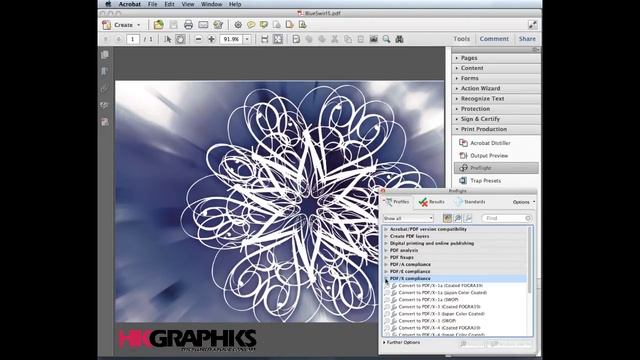The width and height of the screenshot is (640, 360).
Task: Open the zoom percentage dropdown arrow
Action: [x=247, y=39]
